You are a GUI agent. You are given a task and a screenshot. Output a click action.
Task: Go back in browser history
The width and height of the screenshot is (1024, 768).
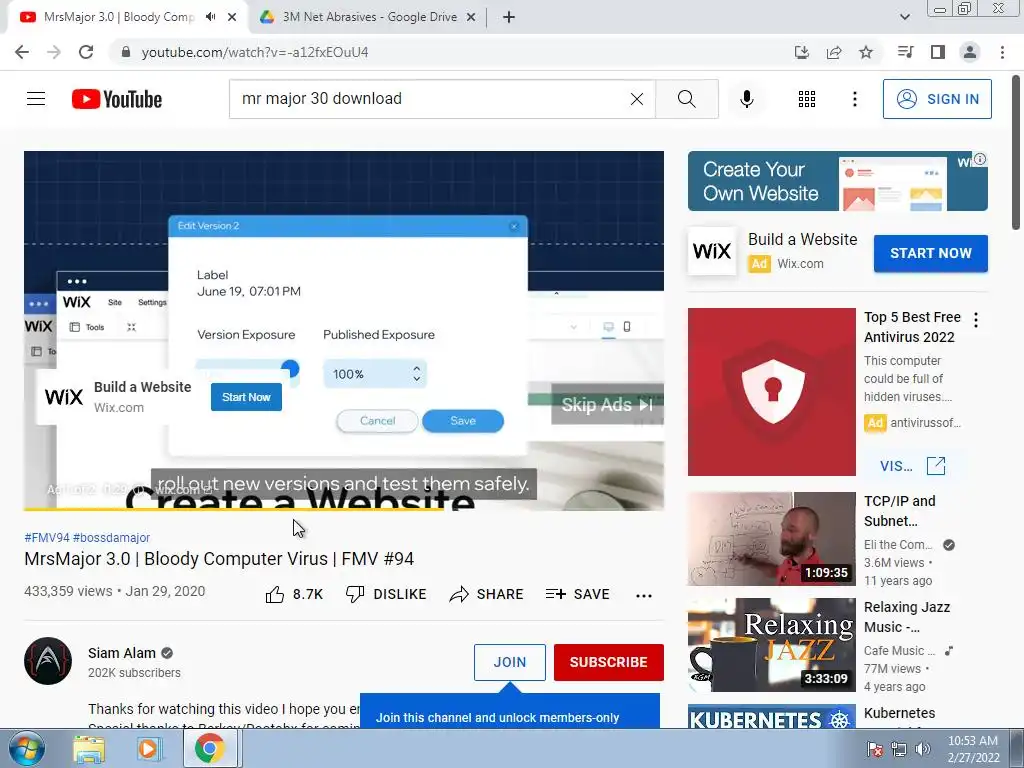click(x=22, y=52)
